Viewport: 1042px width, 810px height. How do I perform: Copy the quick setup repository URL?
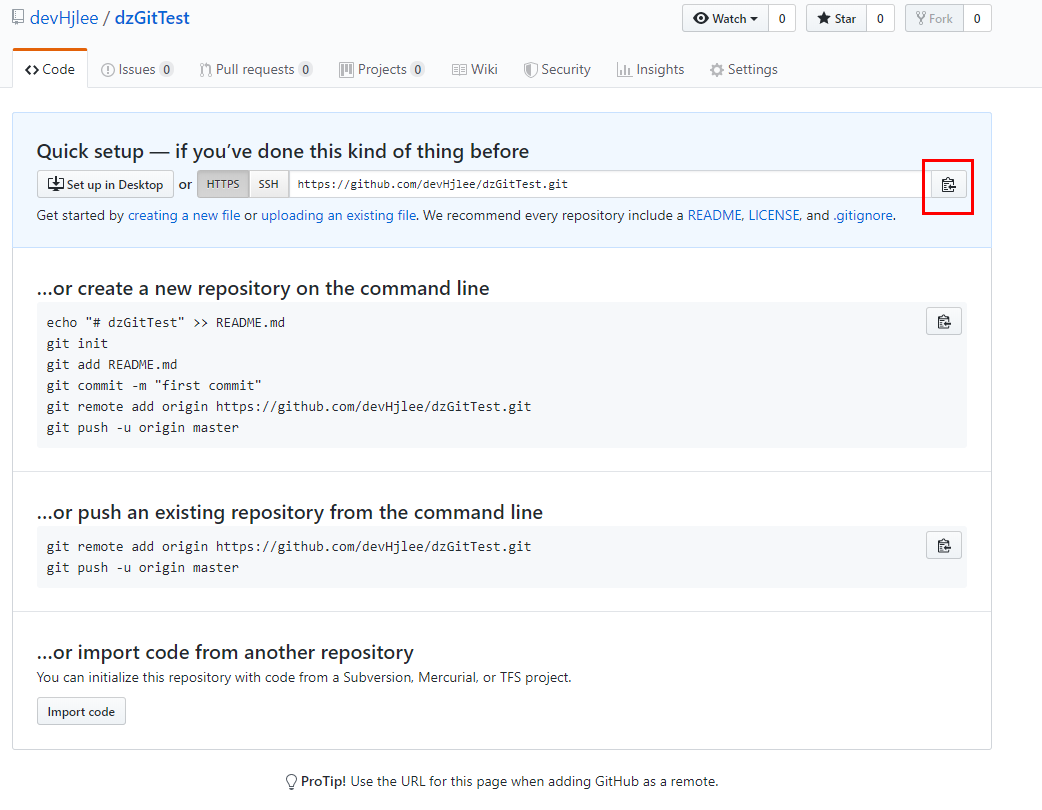[948, 185]
